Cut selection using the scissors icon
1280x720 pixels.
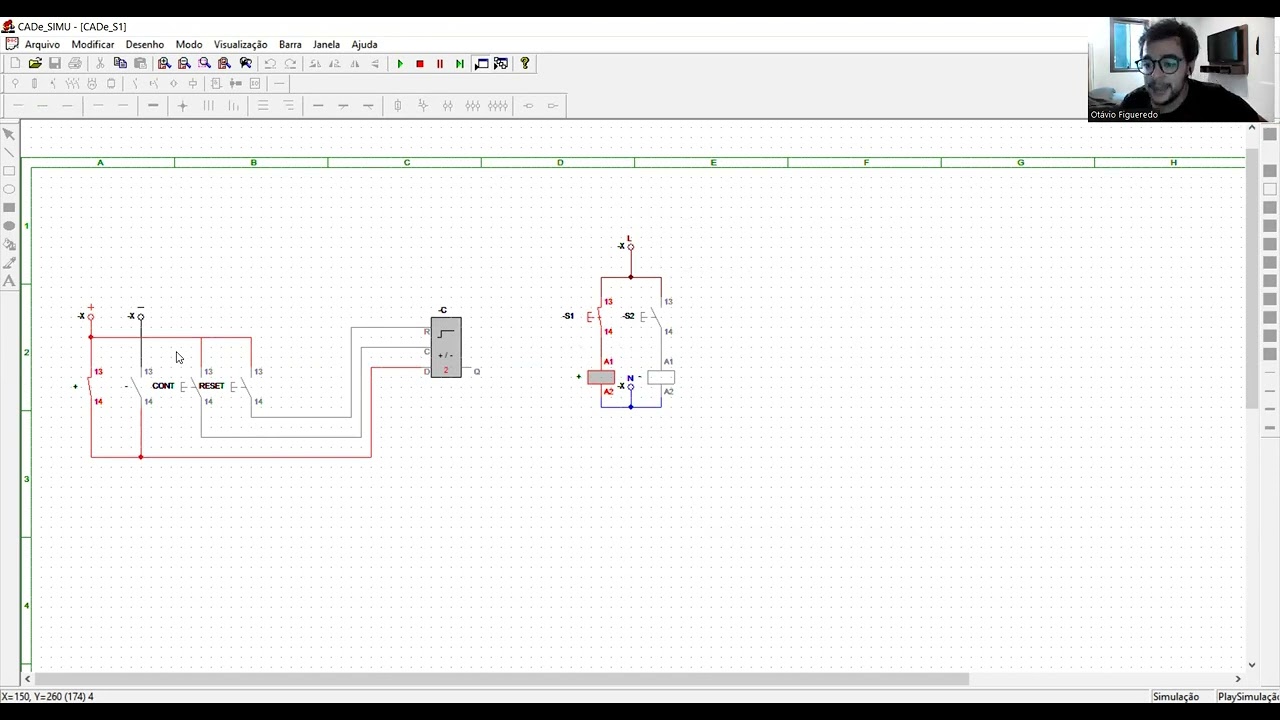(100, 63)
